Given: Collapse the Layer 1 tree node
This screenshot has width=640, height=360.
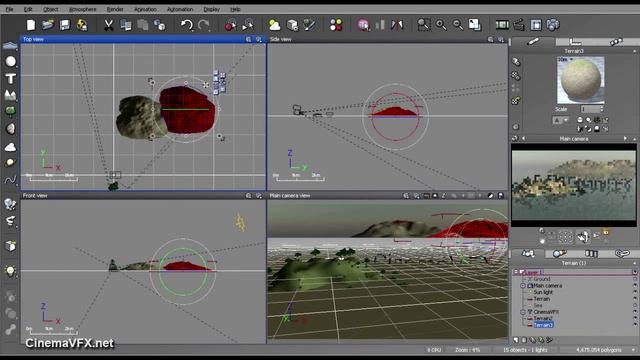Looking at the screenshot, I should [x=516, y=272].
